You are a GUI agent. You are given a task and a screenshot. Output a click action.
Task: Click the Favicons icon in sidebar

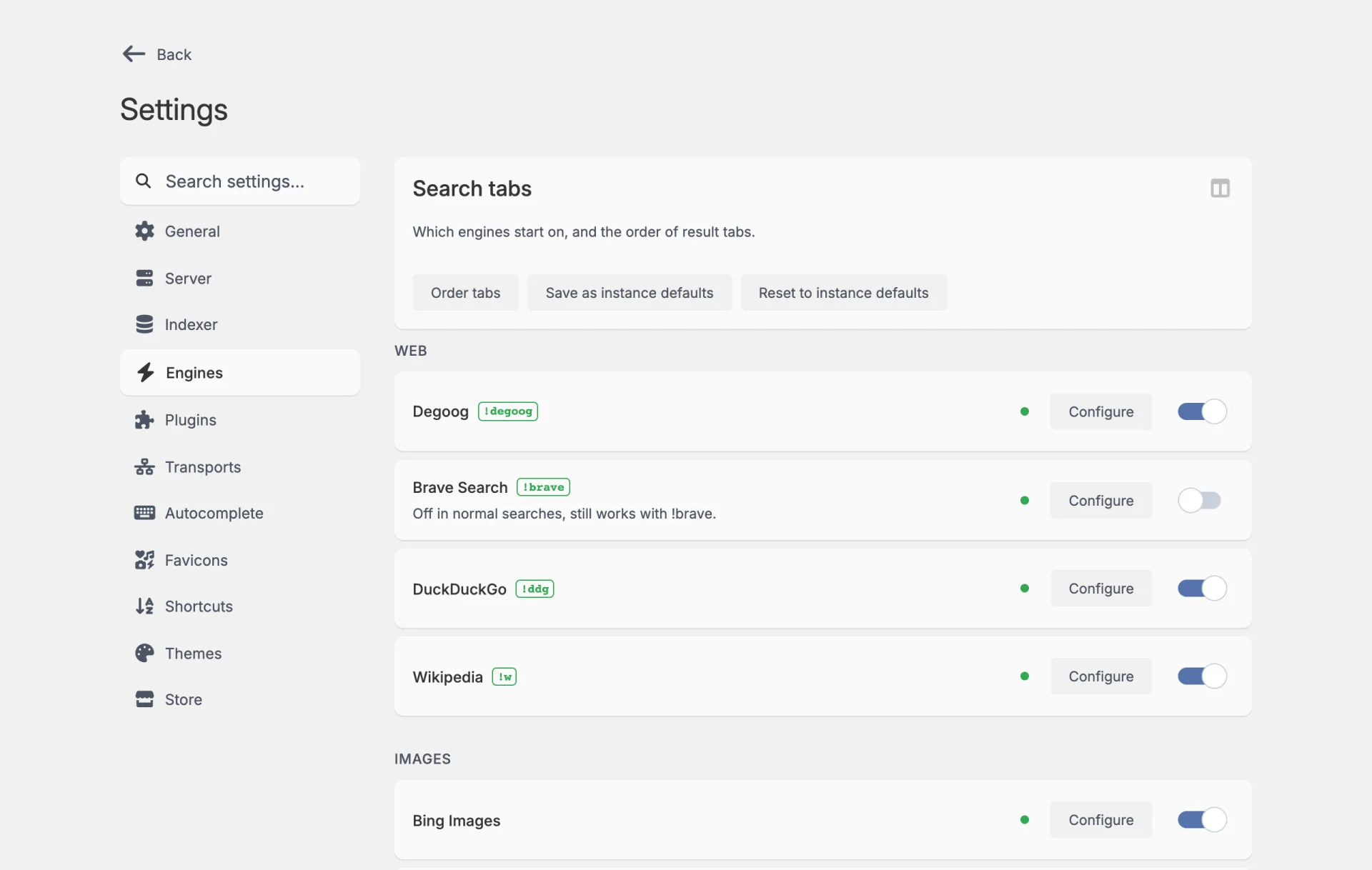tap(144, 560)
